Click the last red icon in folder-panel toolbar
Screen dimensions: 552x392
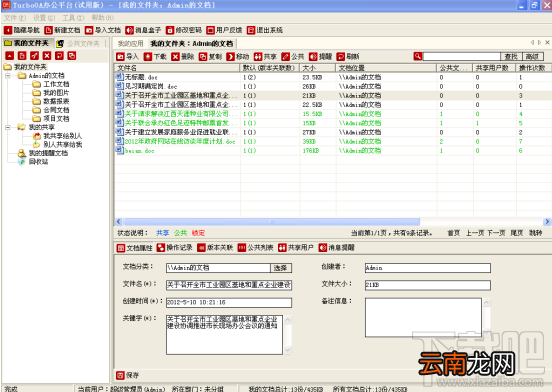(72, 56)
